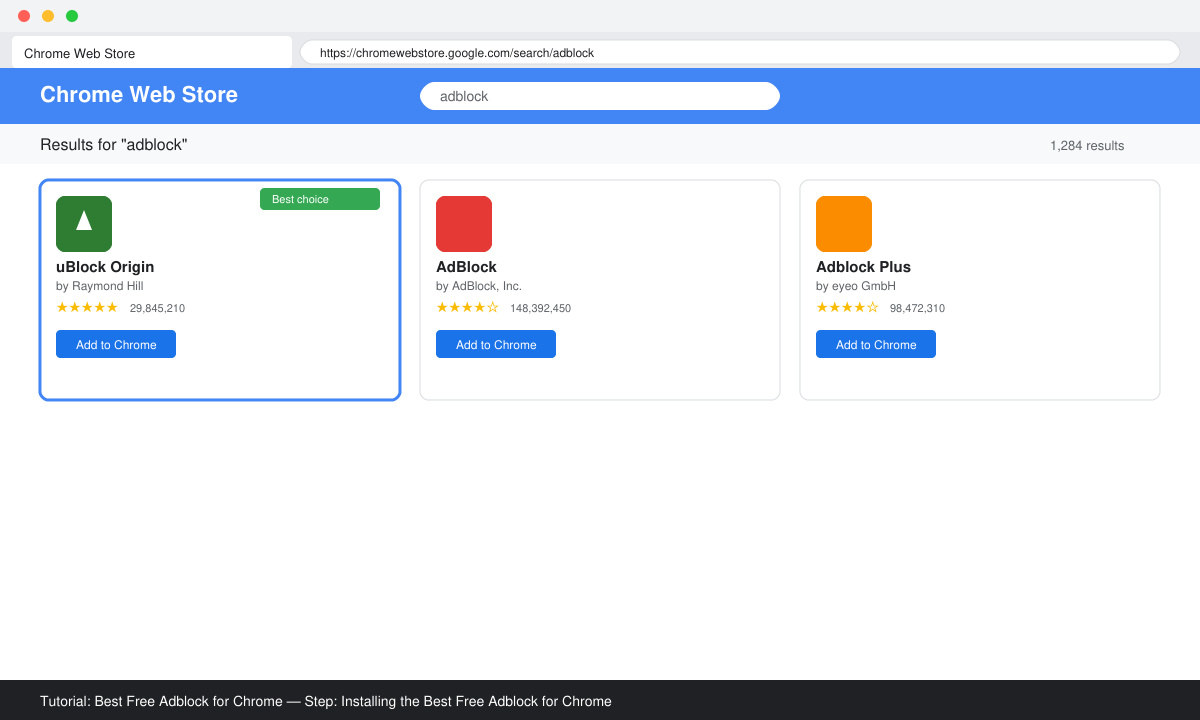Click the browser address bar URL
This screenshot has height=720, width=1200.
(740, 52)
